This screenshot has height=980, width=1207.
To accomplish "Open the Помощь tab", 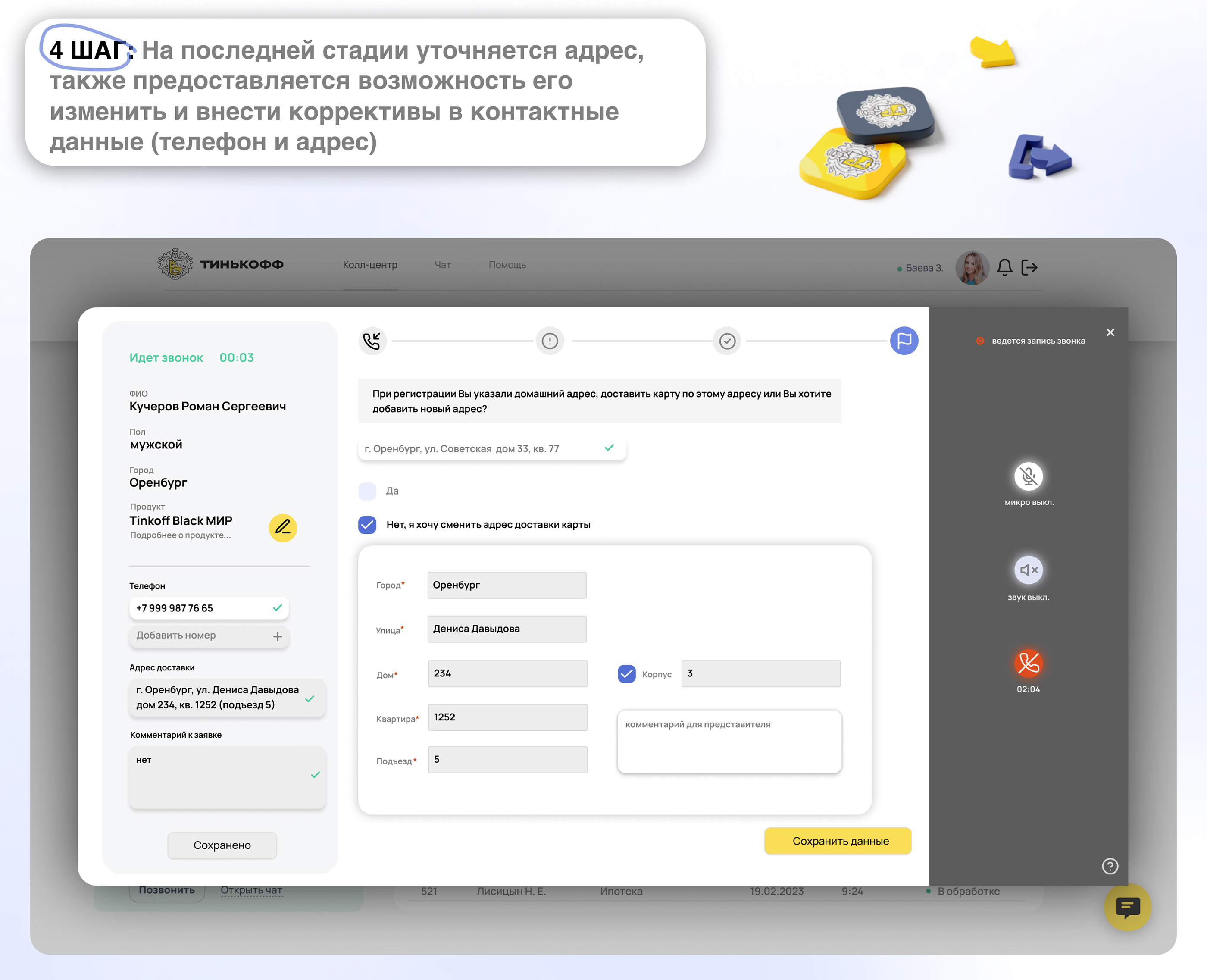I will point(507,265).
